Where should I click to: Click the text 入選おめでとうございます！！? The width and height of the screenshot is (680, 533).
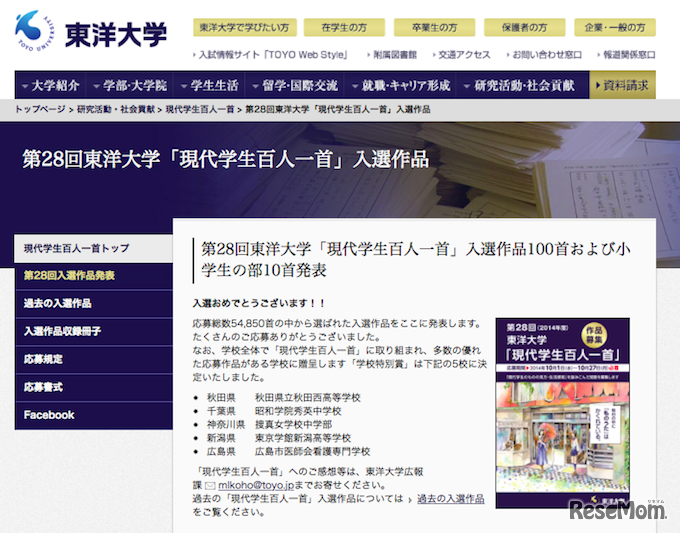(x=259, y=303)
